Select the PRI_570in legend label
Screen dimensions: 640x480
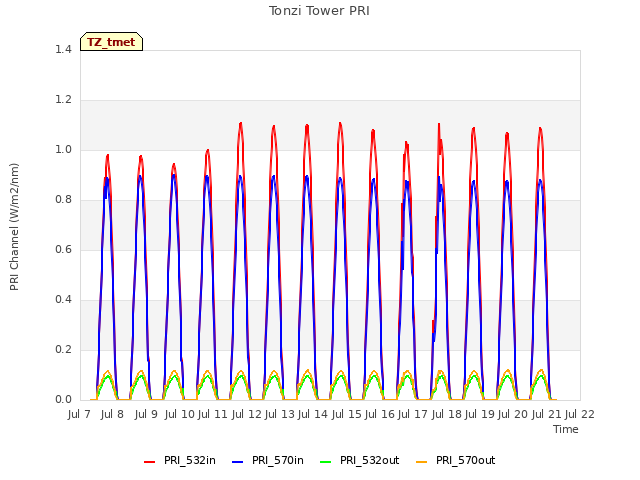click(278, 460)
